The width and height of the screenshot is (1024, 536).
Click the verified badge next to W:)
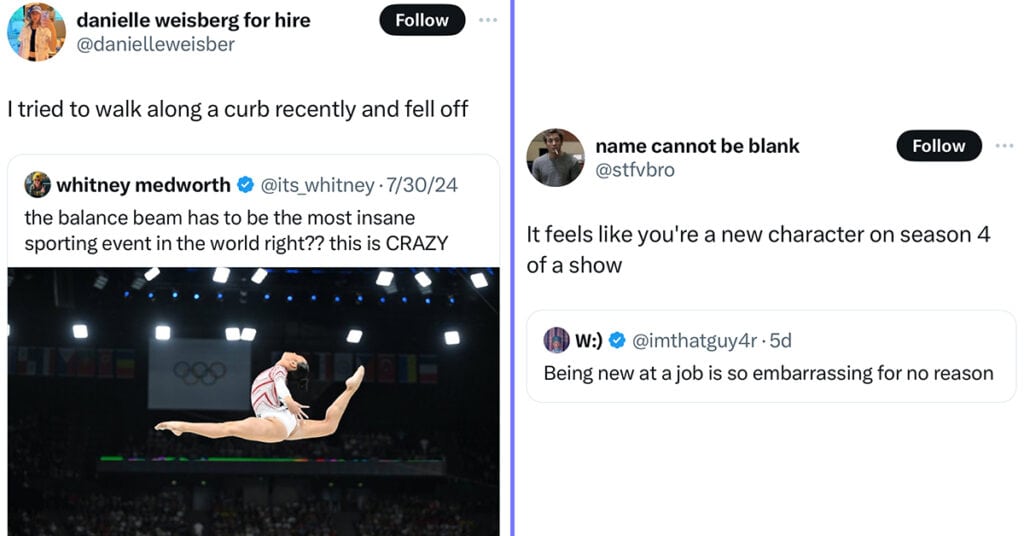(x=617, y=340)
